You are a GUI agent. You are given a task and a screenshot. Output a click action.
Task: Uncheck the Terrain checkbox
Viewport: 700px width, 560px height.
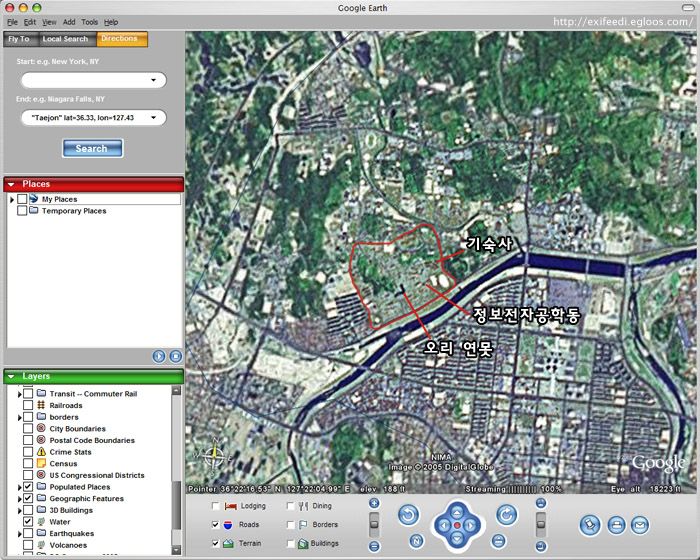click(216, 543)
